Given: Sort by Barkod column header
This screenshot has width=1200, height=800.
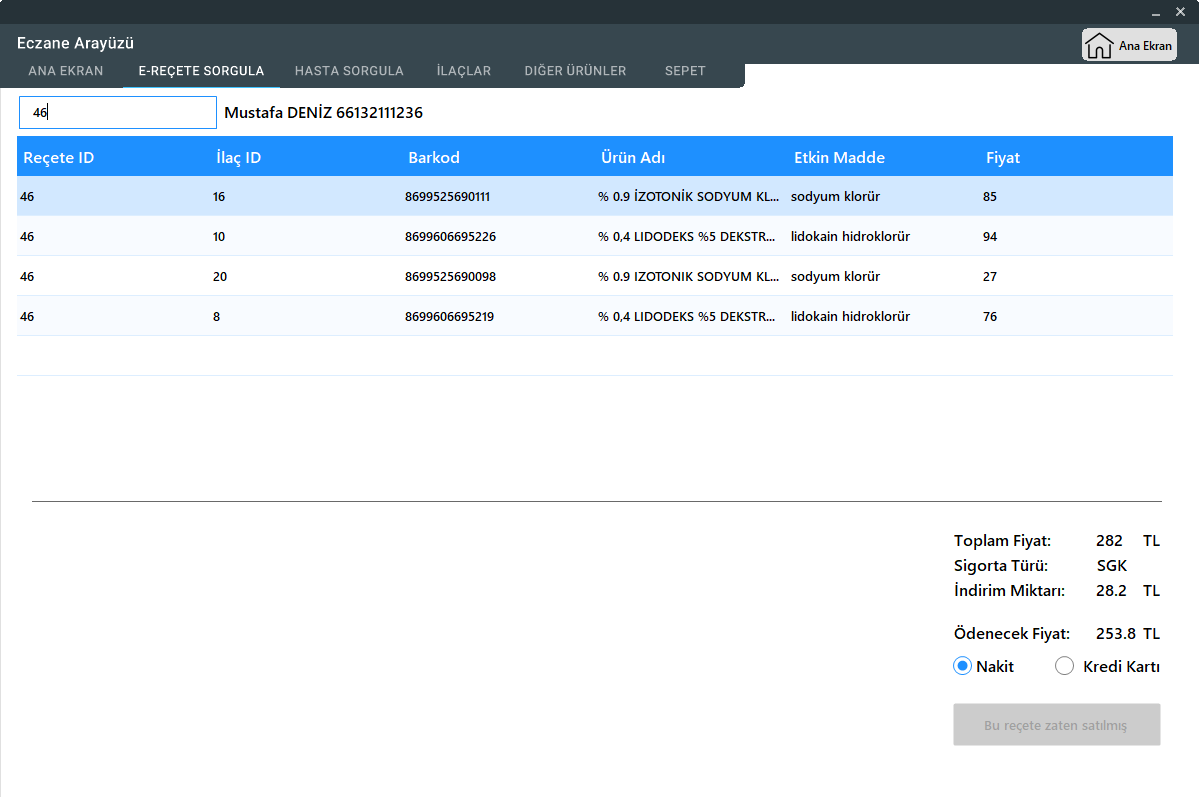Looking at the screenshot, I should click(x=434, y=158).
